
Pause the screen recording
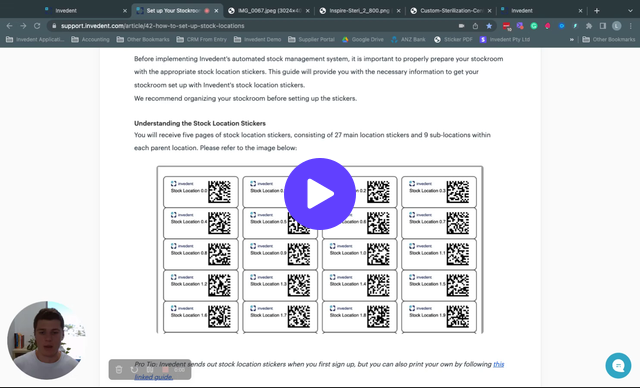[x=150, y=370]
